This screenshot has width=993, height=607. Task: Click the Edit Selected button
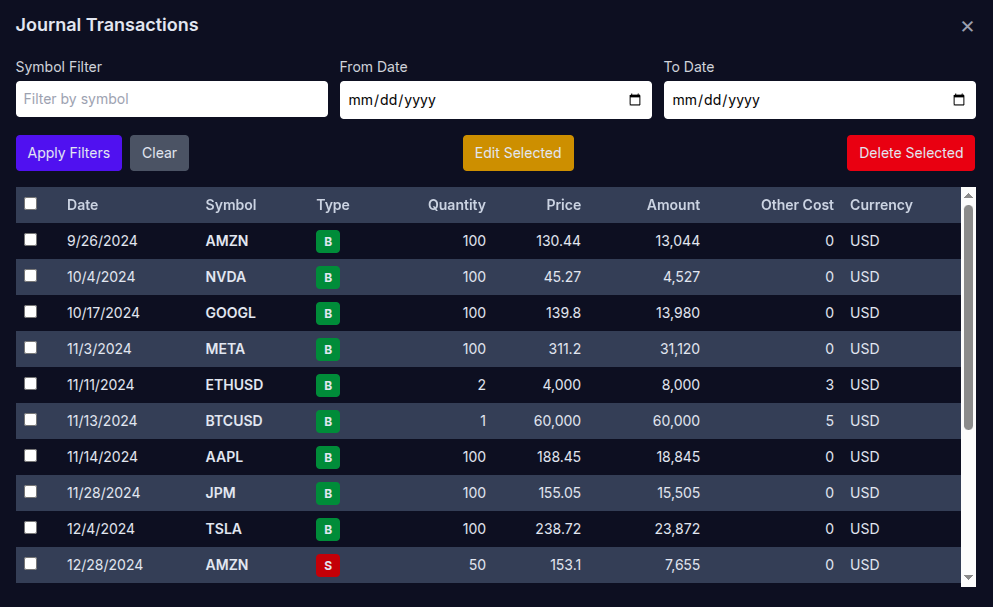[x=518, y=153]
